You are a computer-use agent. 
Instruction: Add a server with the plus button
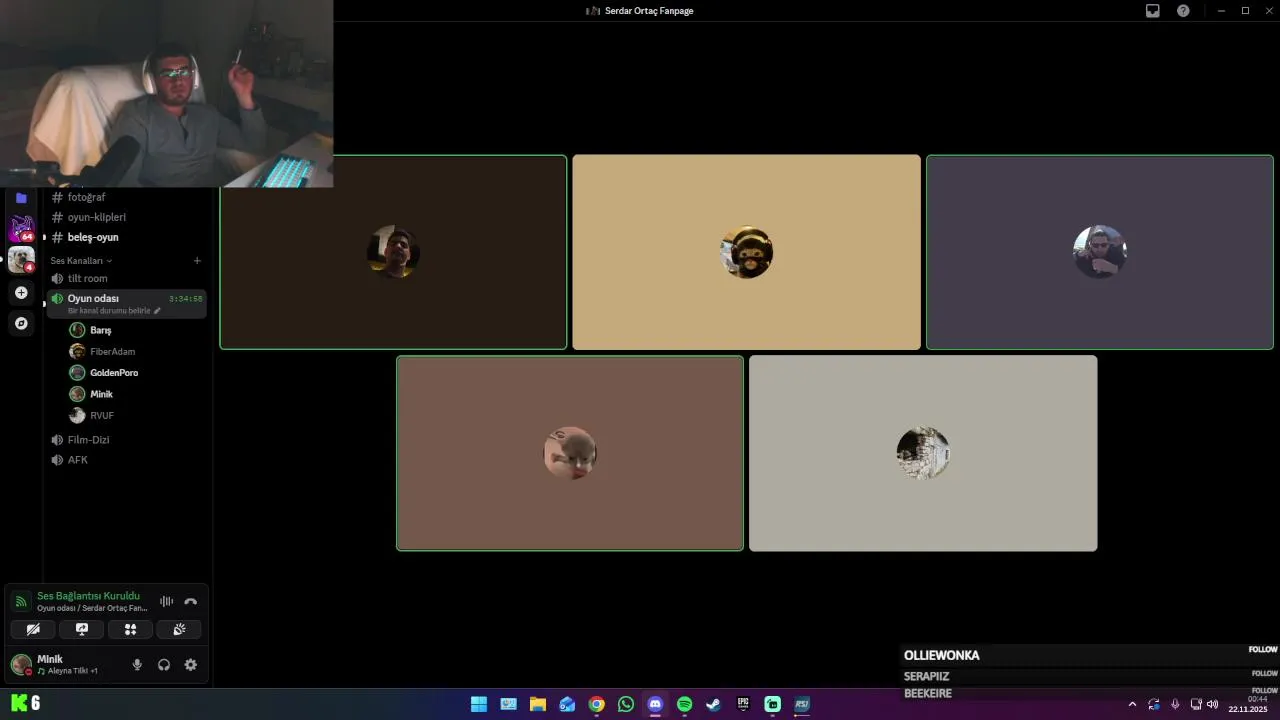21,293
